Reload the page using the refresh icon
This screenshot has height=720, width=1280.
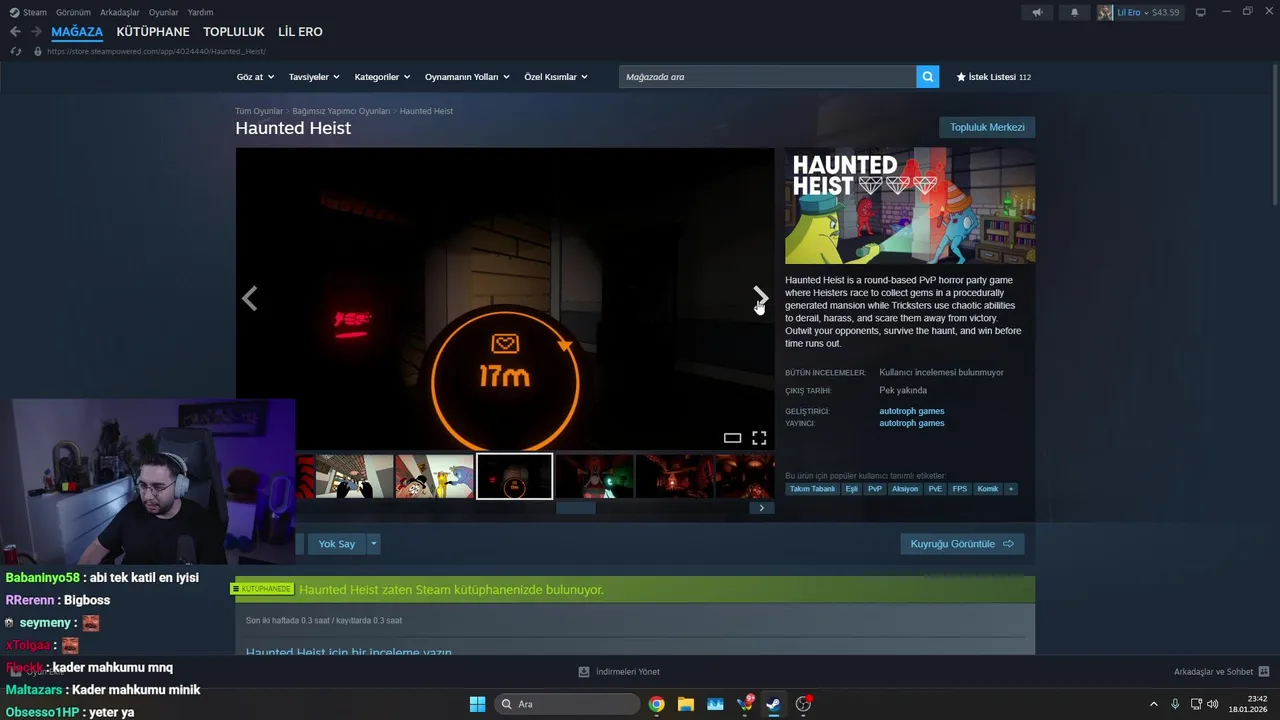pos(16,51)
